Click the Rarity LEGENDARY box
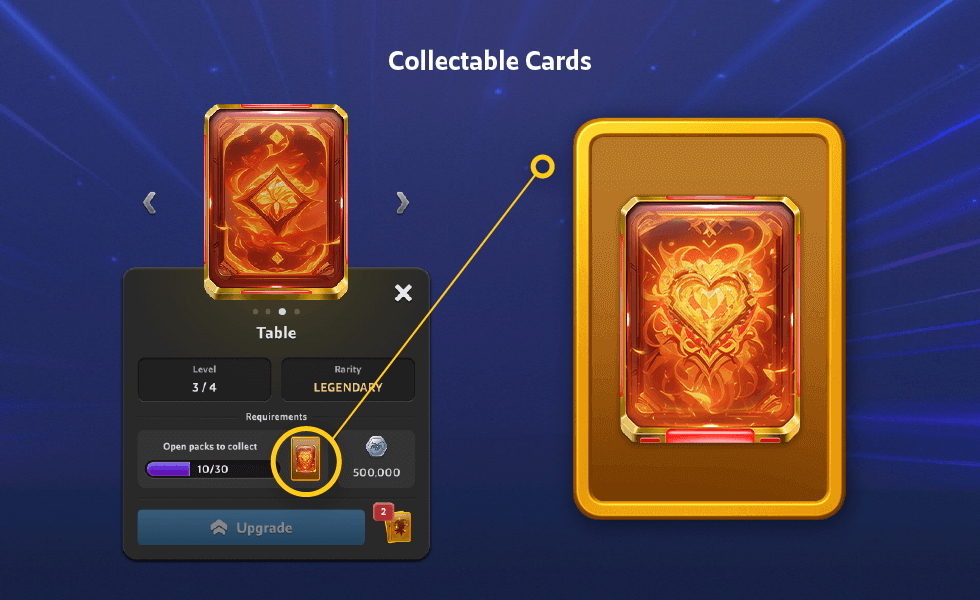The width and height of the screenshot is (980, 600). 348,379
